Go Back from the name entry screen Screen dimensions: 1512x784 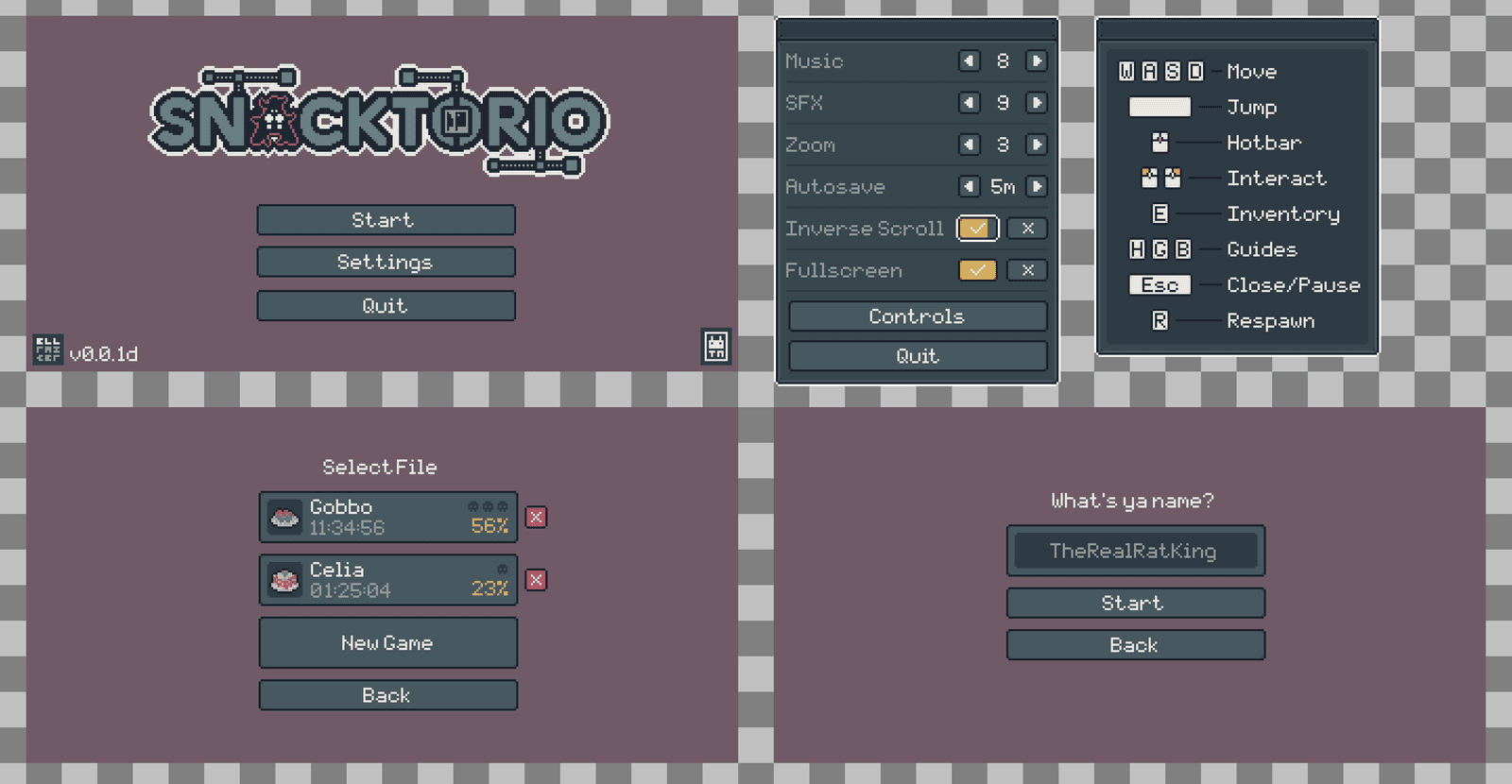pos(1135,645)
